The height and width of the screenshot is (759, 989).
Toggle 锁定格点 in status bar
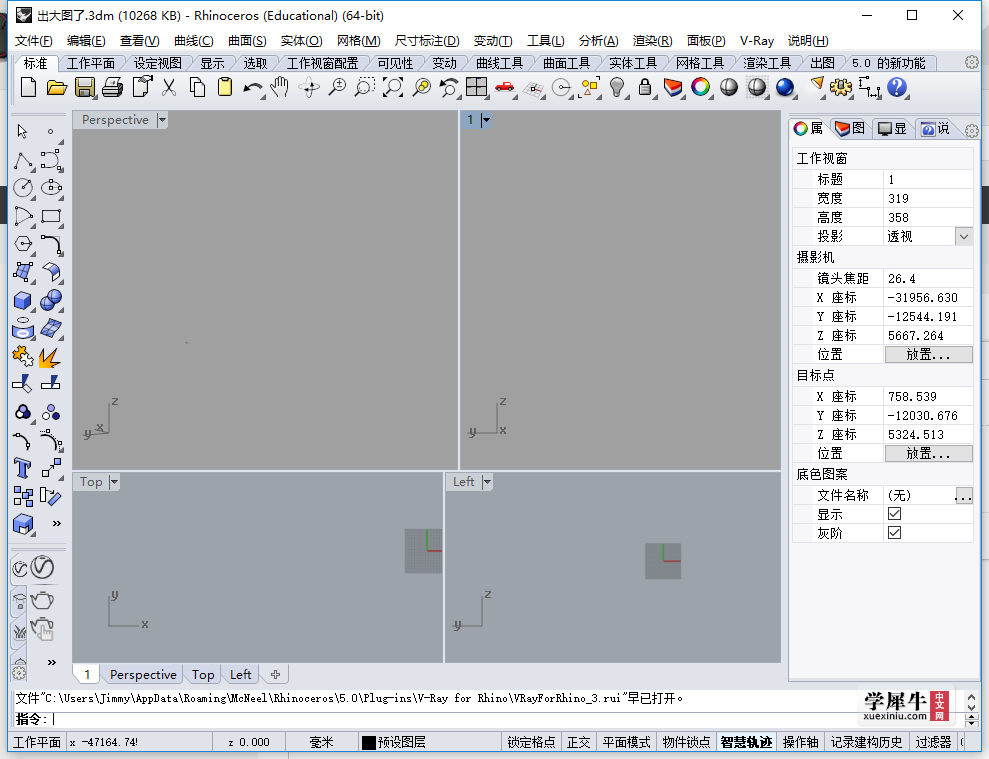click(531, 742)
